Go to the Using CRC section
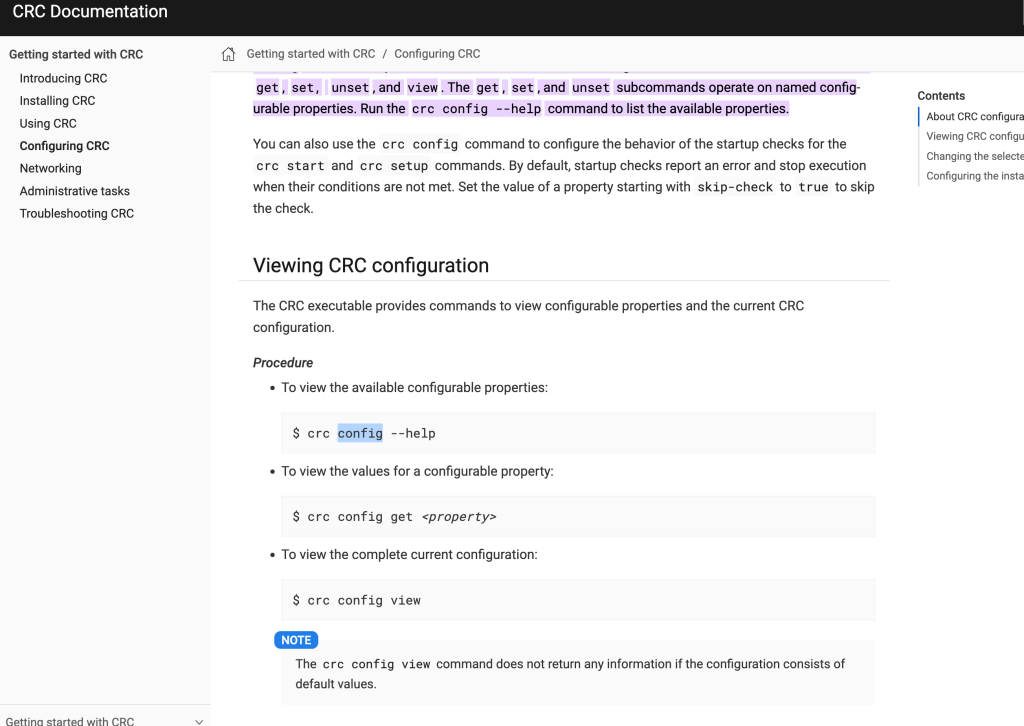The width and height of the screenshot is (1024, 726). 48,123
